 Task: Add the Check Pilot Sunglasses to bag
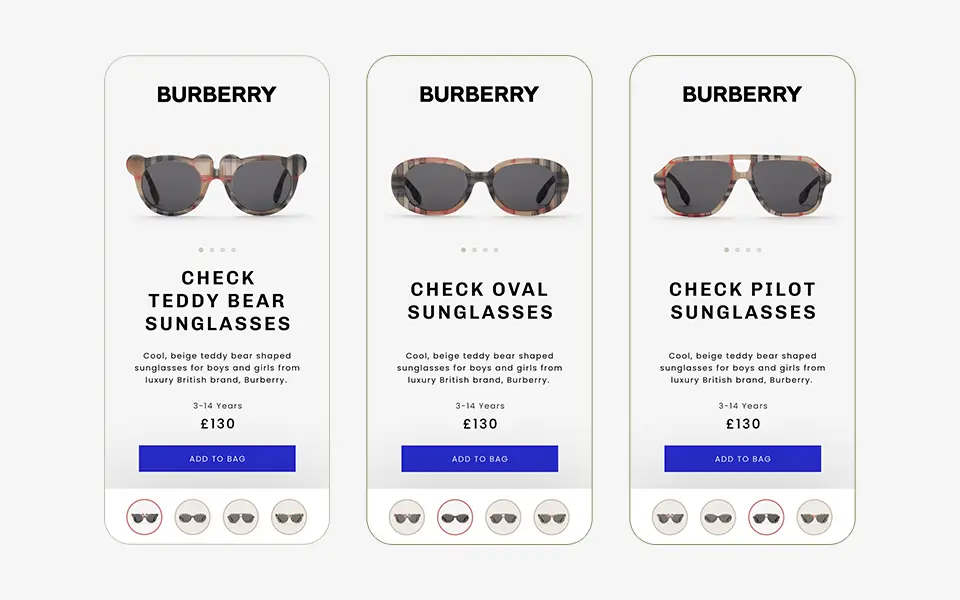click(x=742, y=458)
